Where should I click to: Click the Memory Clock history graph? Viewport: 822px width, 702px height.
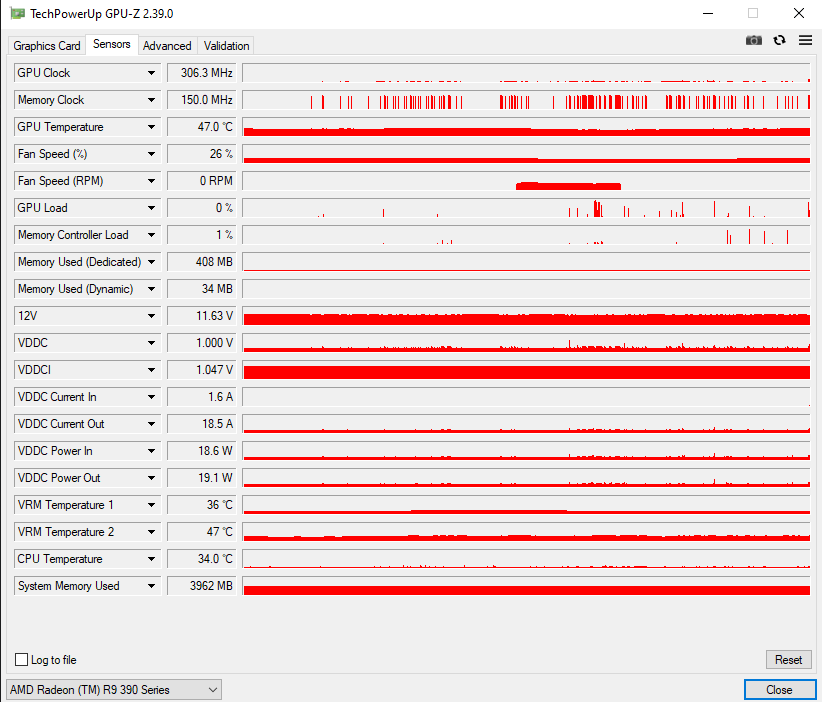point(526,100)
